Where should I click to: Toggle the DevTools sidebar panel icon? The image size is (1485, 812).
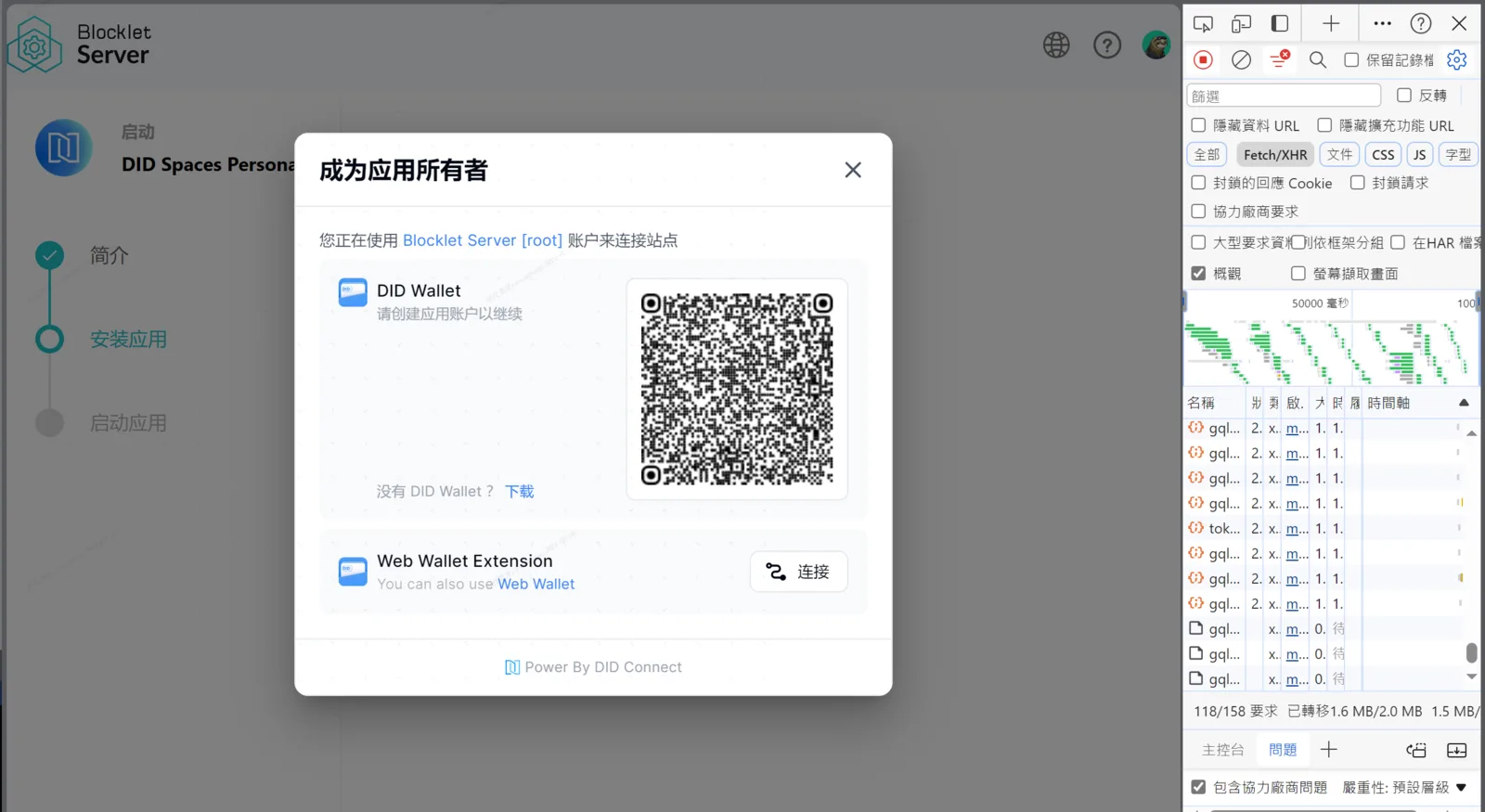coord(1280,24)
